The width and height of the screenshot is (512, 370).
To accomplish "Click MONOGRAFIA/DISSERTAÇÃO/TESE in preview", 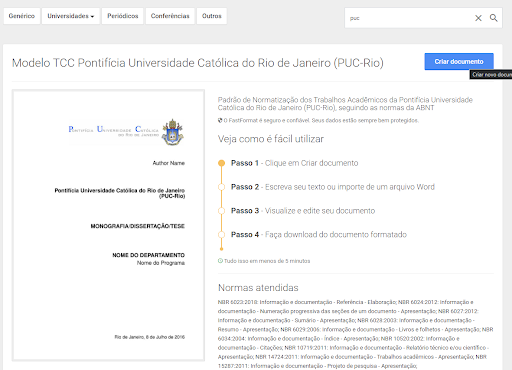I will 138,226.
